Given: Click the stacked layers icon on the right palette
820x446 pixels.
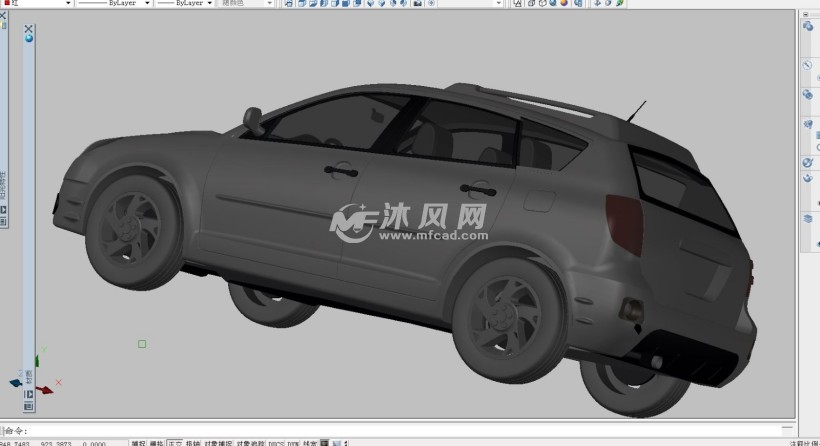Looking at the screenshot, I should click(808, 219).
